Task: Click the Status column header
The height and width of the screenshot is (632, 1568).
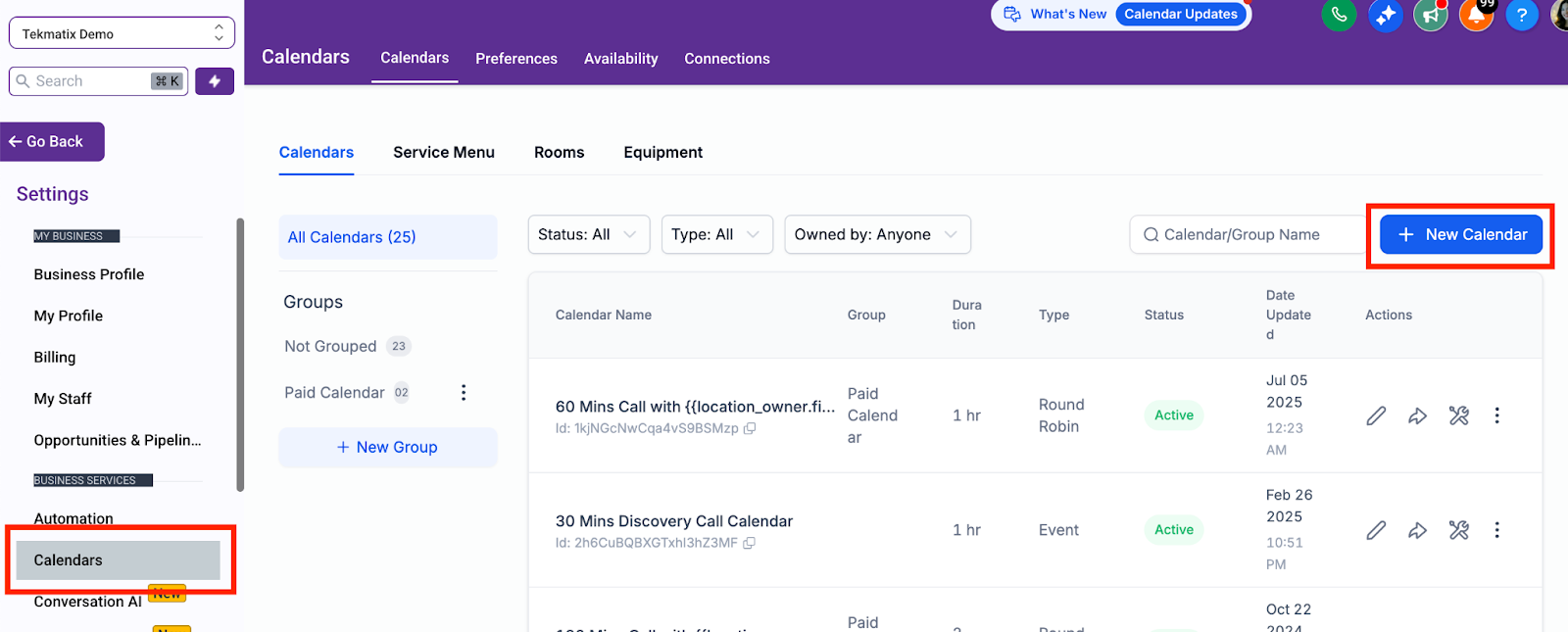Action: (1164, 315)
